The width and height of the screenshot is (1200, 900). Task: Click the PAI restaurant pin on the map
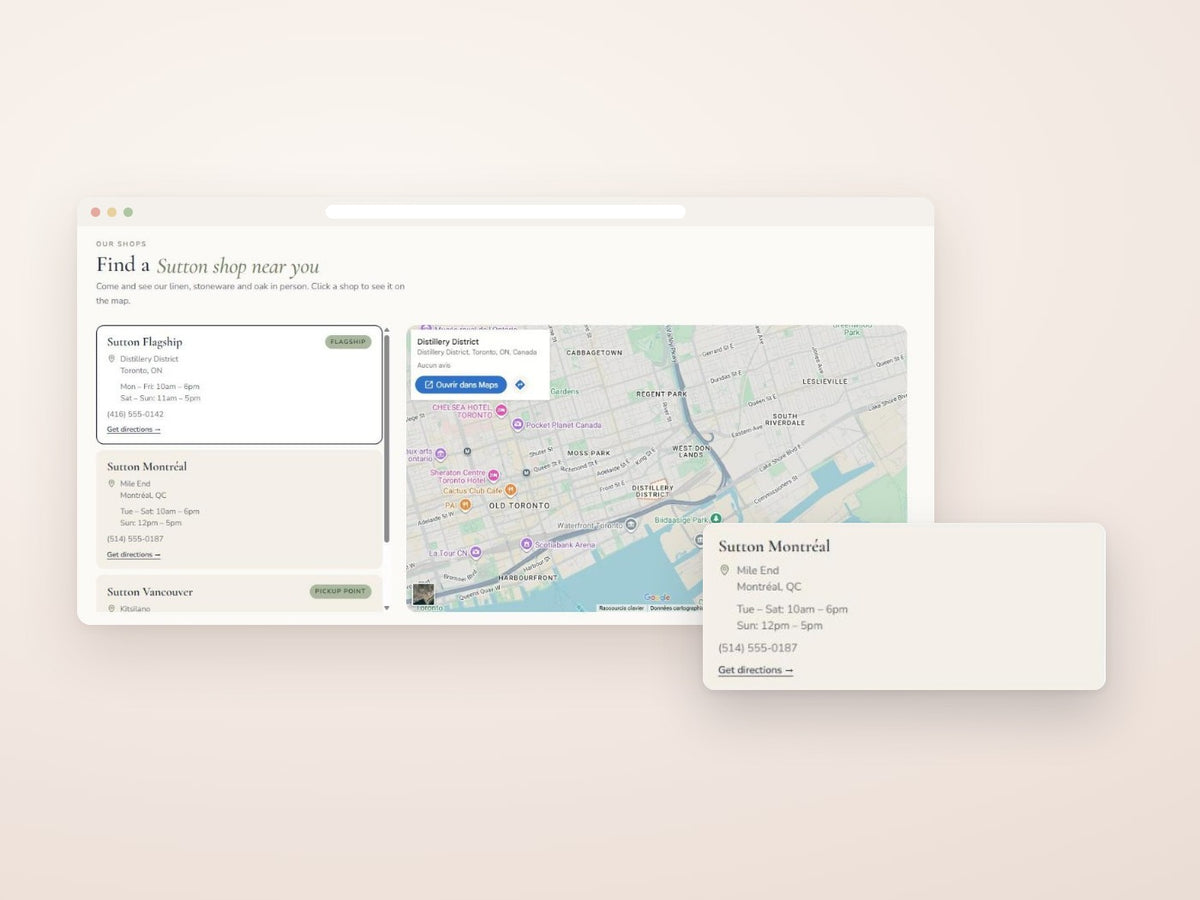pyautogui.click(x=465, y=505)
